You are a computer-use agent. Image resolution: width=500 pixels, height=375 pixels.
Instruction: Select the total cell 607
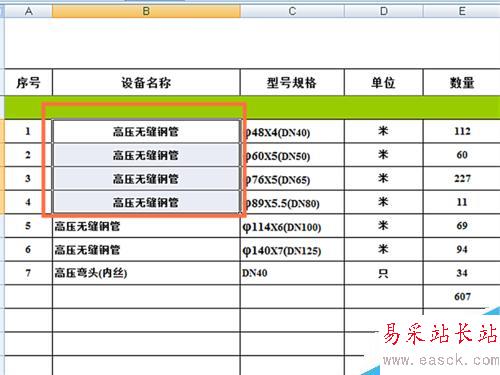[462, 297]
